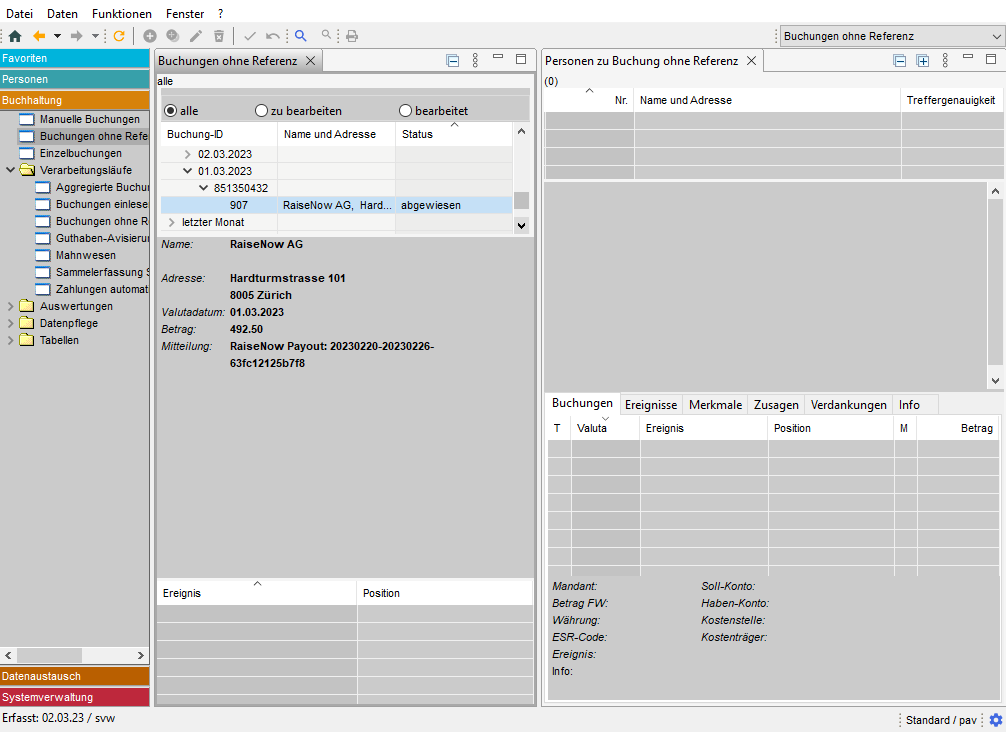Expand the Auswertungen folder
Viewport: 1006px width, 732px height.
12,307
